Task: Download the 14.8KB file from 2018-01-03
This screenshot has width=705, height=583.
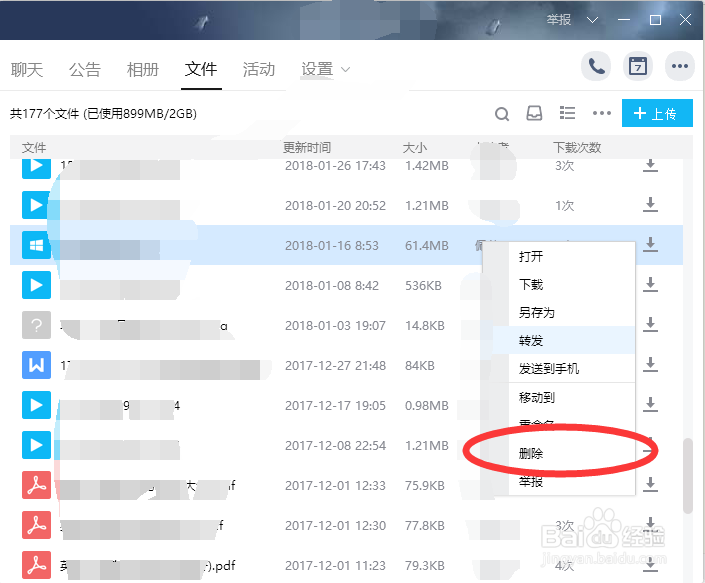Action: (x=650, y=325)
